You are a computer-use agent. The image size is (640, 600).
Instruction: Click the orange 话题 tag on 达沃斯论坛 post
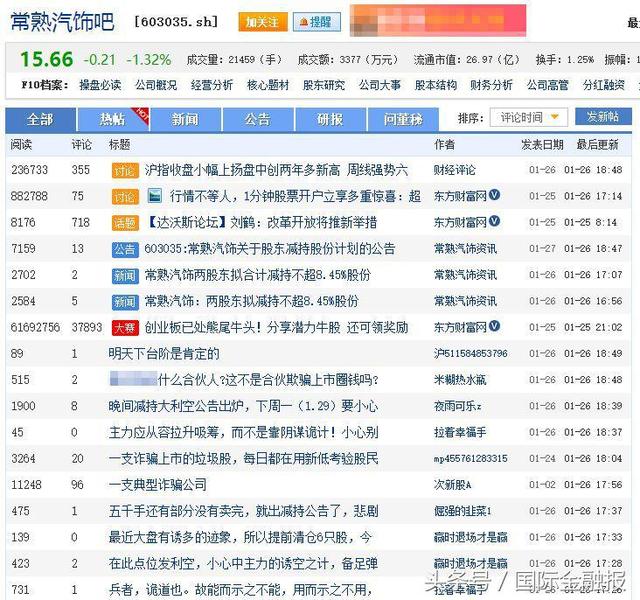[x=124, y=222]
